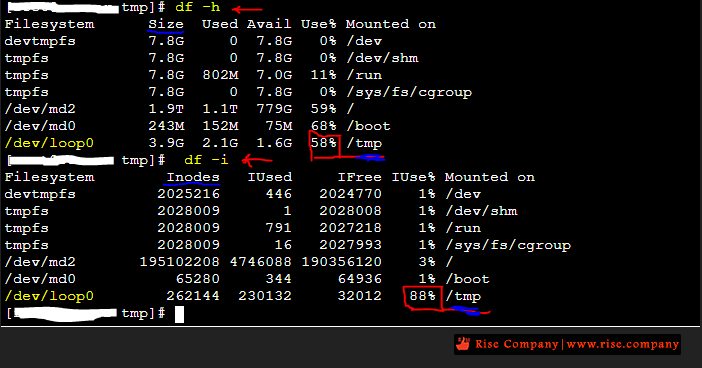Click the terminal cursor at the last prompt
The image size is (702, 368).
click(x=179, y=314)
